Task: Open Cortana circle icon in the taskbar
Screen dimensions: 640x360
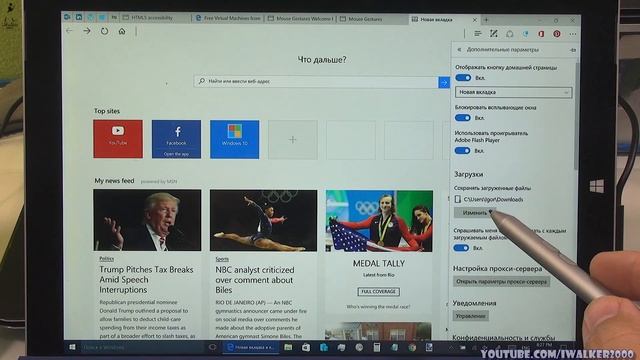Action: click(212, 347)
